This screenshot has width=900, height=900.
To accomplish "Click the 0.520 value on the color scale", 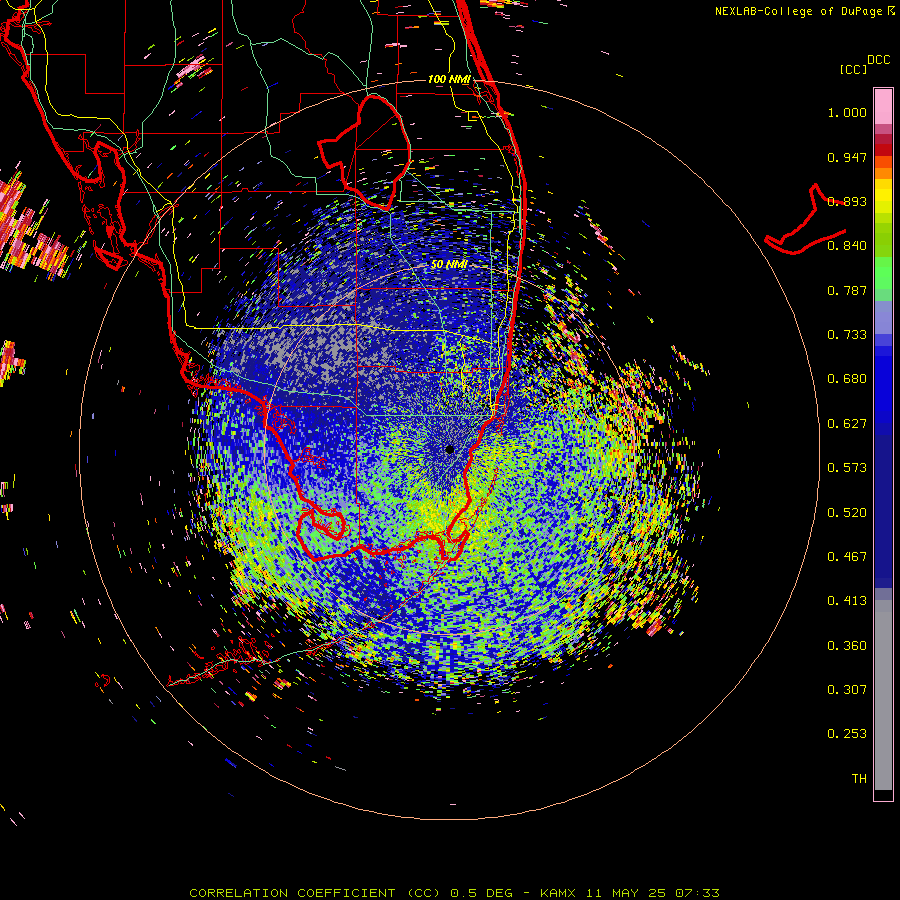I will (847, 513).
